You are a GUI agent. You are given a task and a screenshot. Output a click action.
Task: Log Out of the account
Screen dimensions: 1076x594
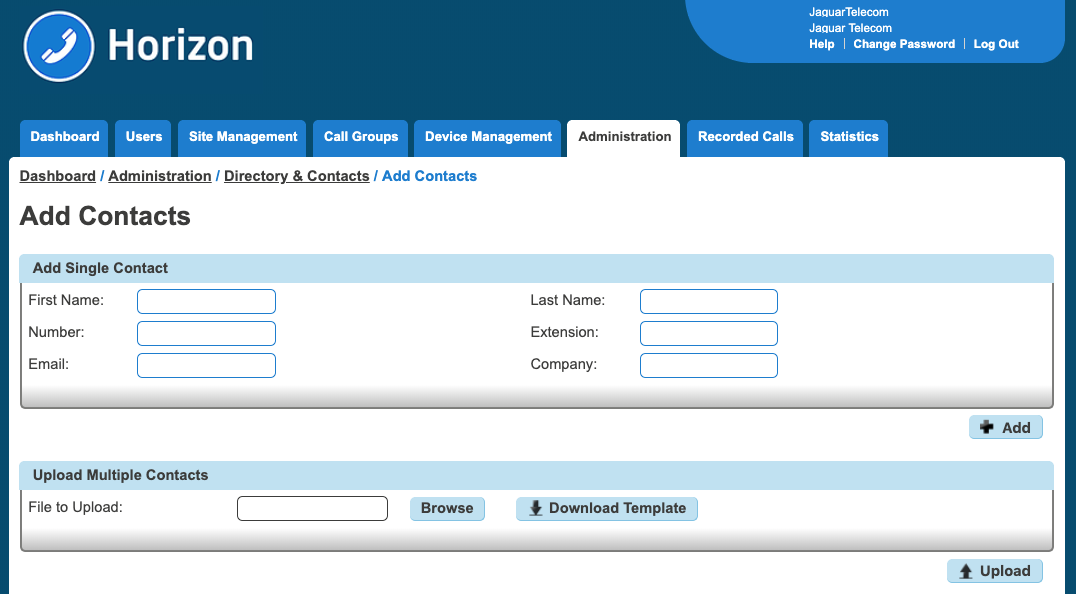996,44
